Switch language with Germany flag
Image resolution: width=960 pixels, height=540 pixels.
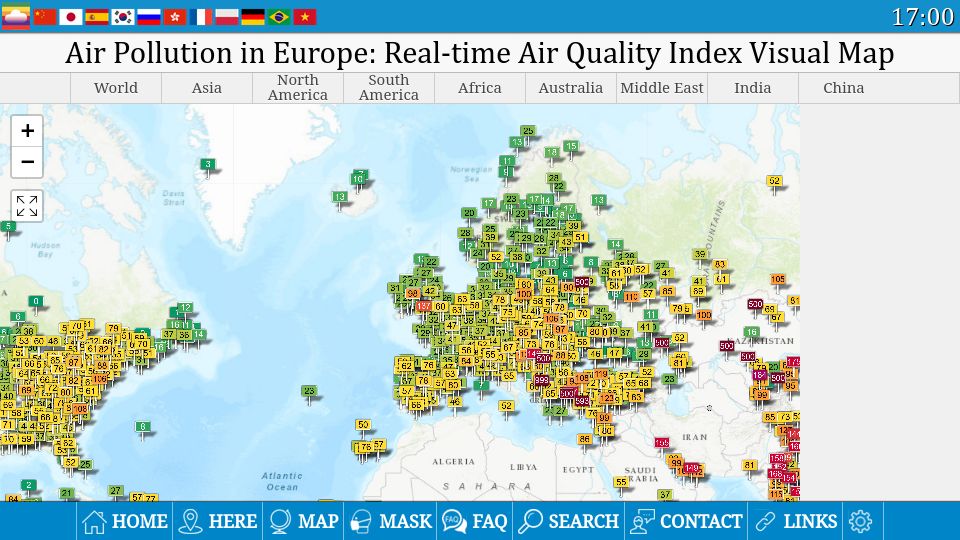point(253,17)
